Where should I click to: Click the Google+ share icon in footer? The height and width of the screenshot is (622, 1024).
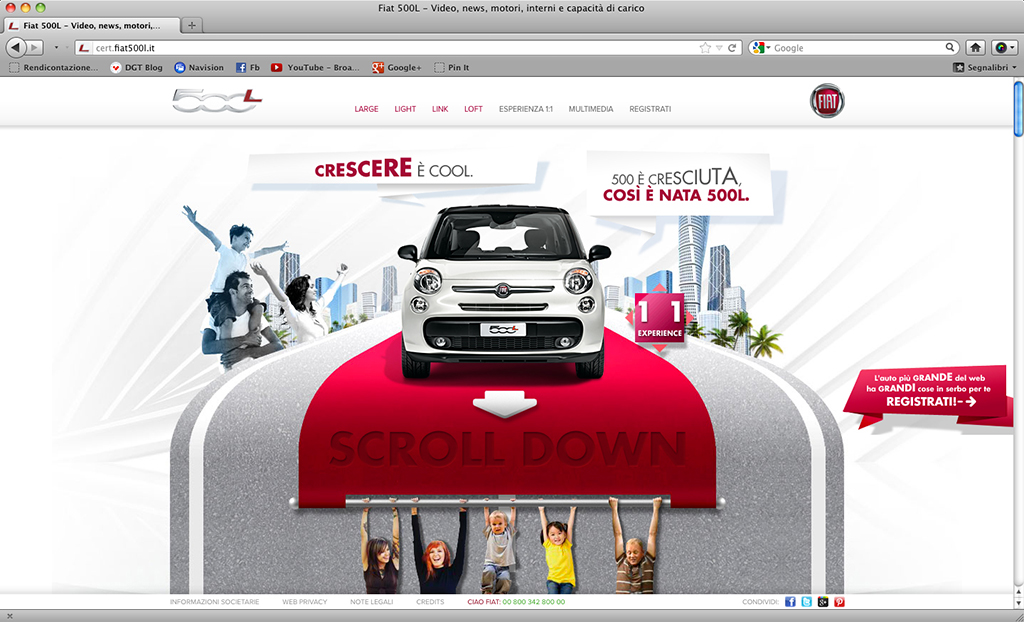[823, 602]
